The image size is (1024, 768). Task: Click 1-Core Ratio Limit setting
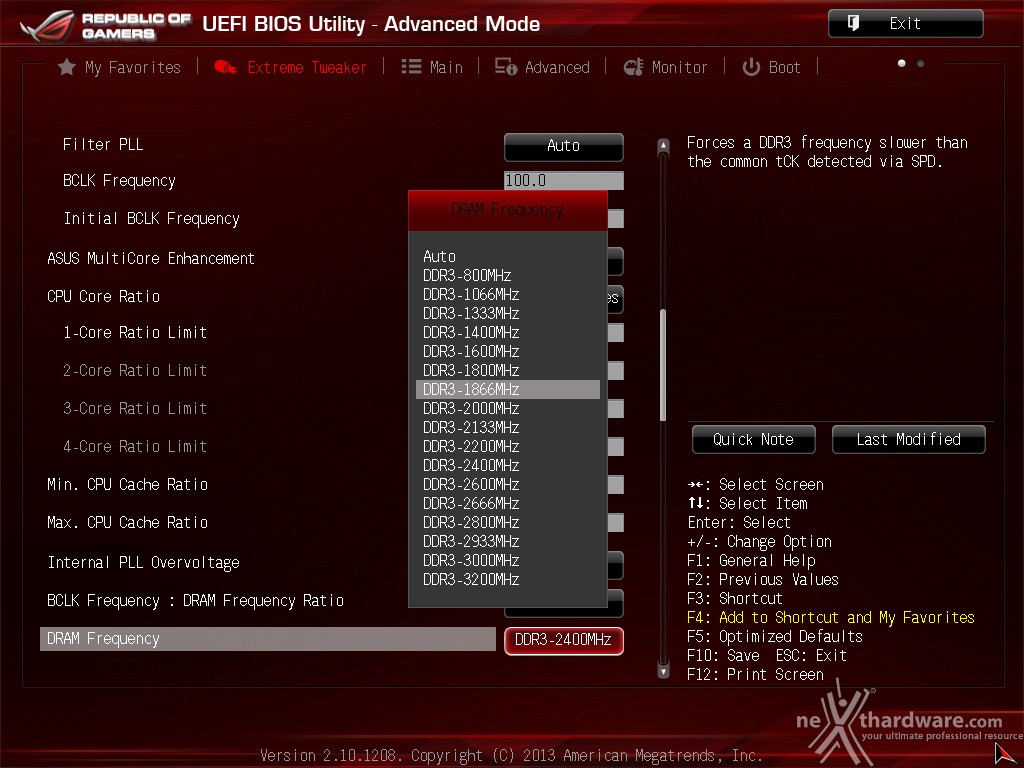(135, 332)
